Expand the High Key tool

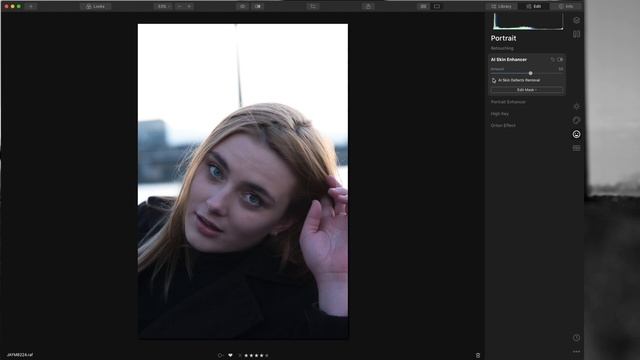[x=500, y=114]
